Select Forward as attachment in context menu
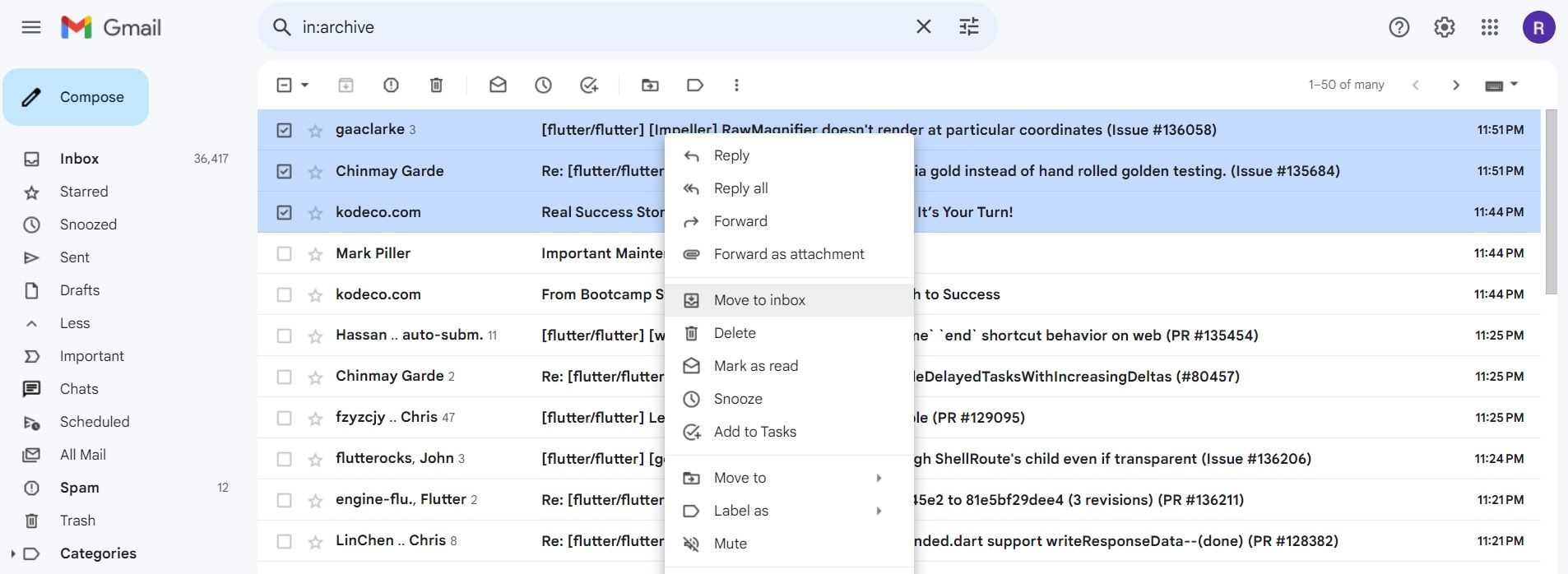1568x574 pixels. (x=788, y=254)
